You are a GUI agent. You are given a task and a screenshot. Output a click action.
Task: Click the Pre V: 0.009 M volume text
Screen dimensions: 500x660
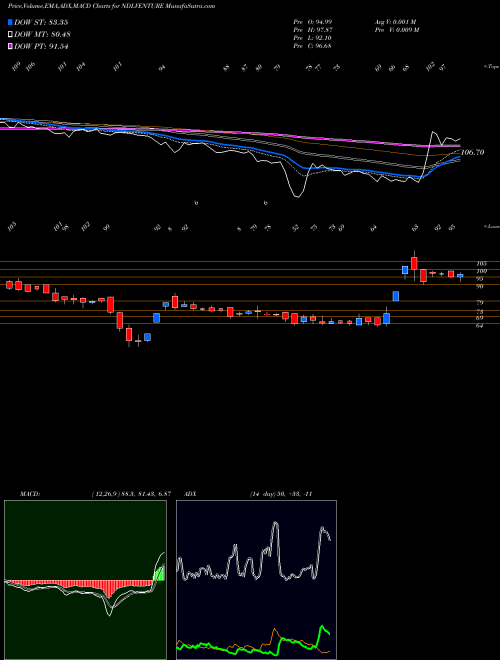(396, 30)
